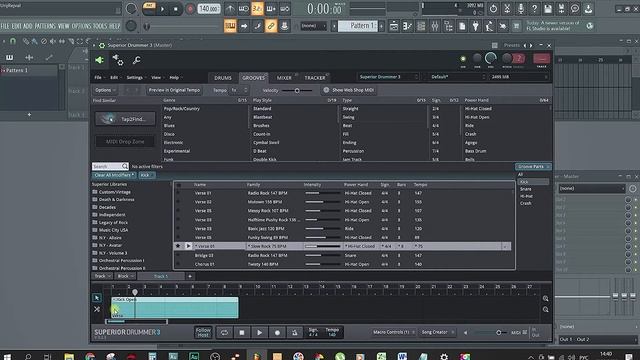Click the zoom in magnifier on the song timeline

click(545, 299)
